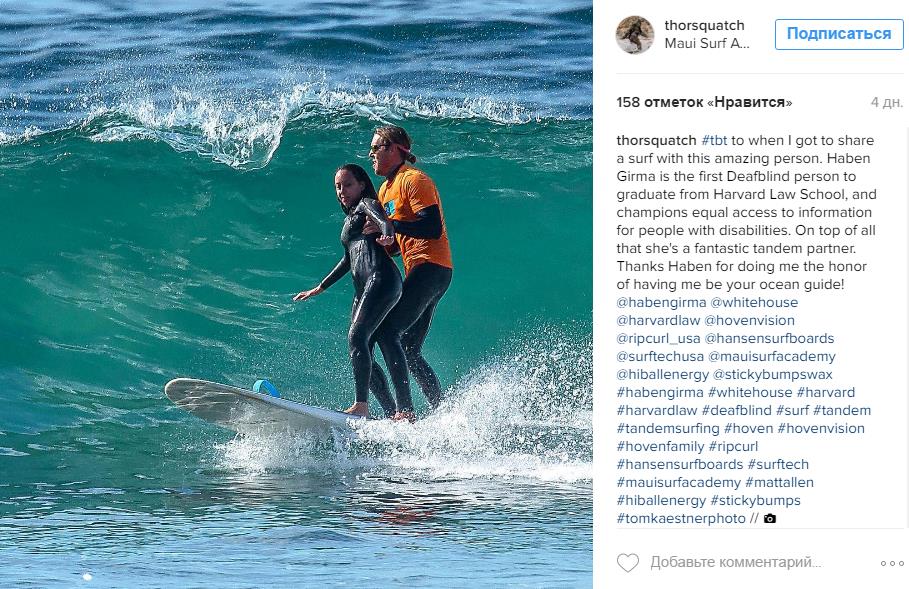Image resolution: width=909 pixels, height=589 pixels.
Task: Click the 158 отметок «Нравится» likes count
Action: (x=704, y=102)
